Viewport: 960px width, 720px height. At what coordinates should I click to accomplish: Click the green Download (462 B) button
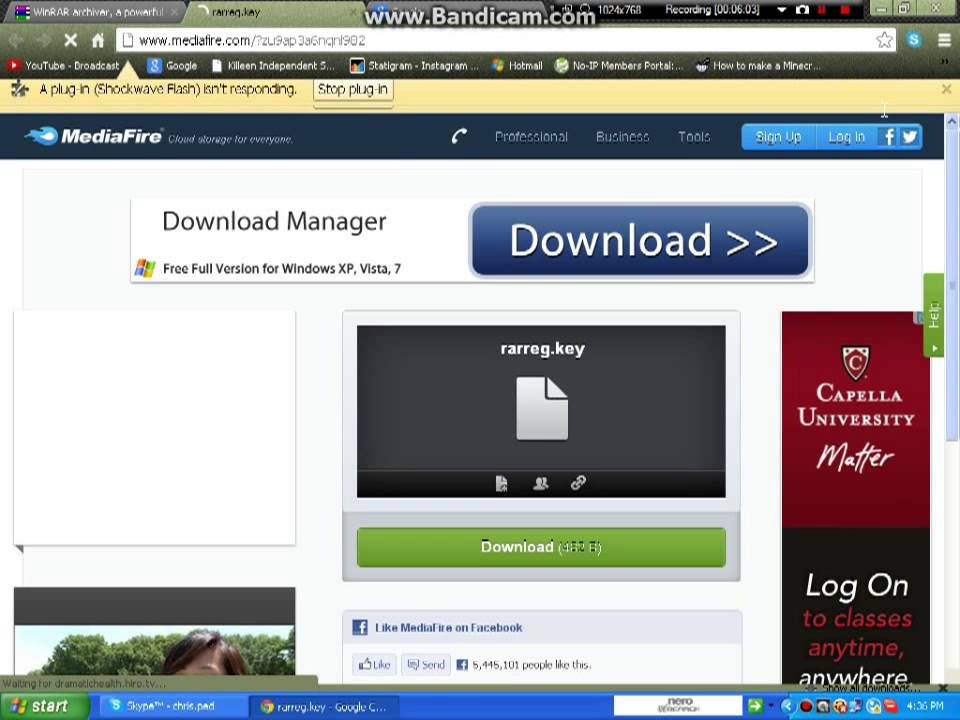point(541,547)
